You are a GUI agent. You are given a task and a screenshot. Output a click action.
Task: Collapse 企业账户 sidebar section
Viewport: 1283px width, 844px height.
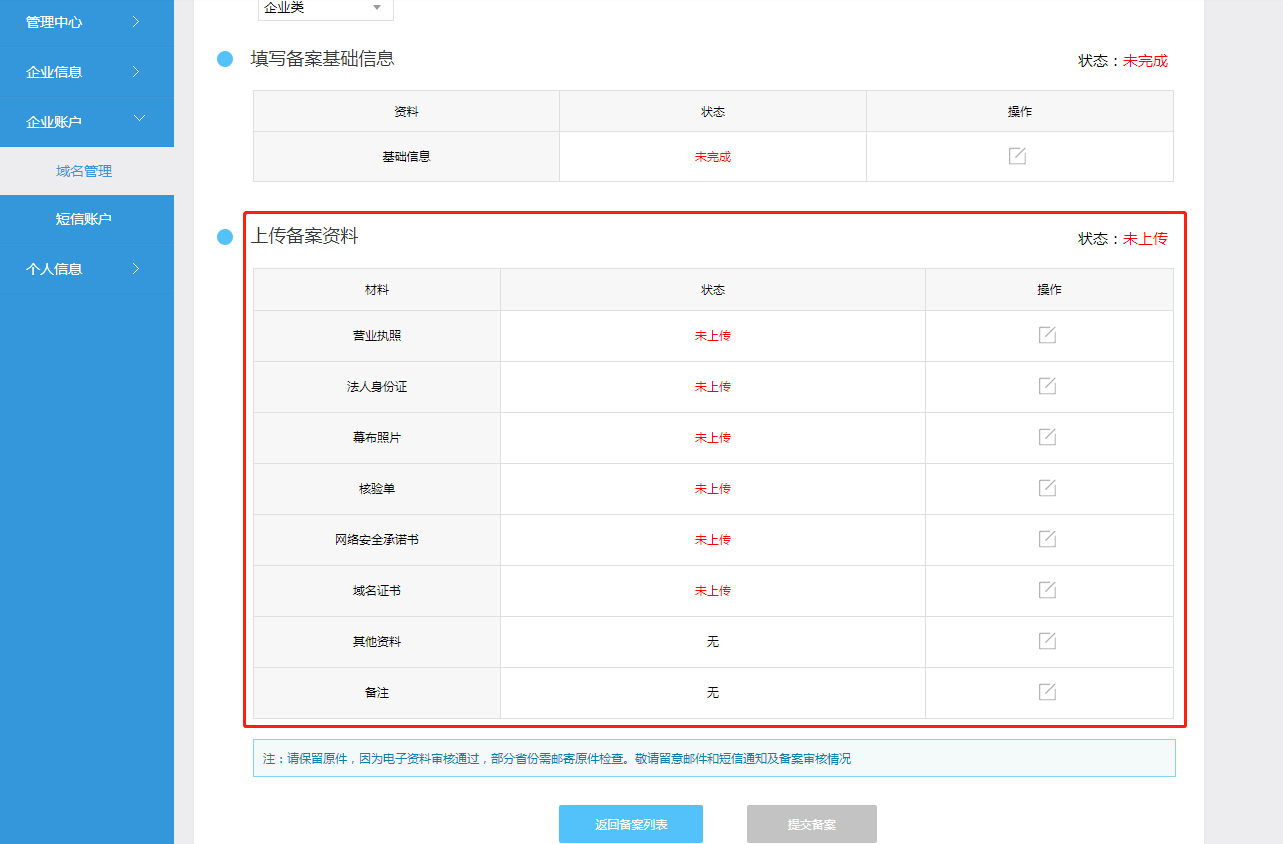(86, 122)
